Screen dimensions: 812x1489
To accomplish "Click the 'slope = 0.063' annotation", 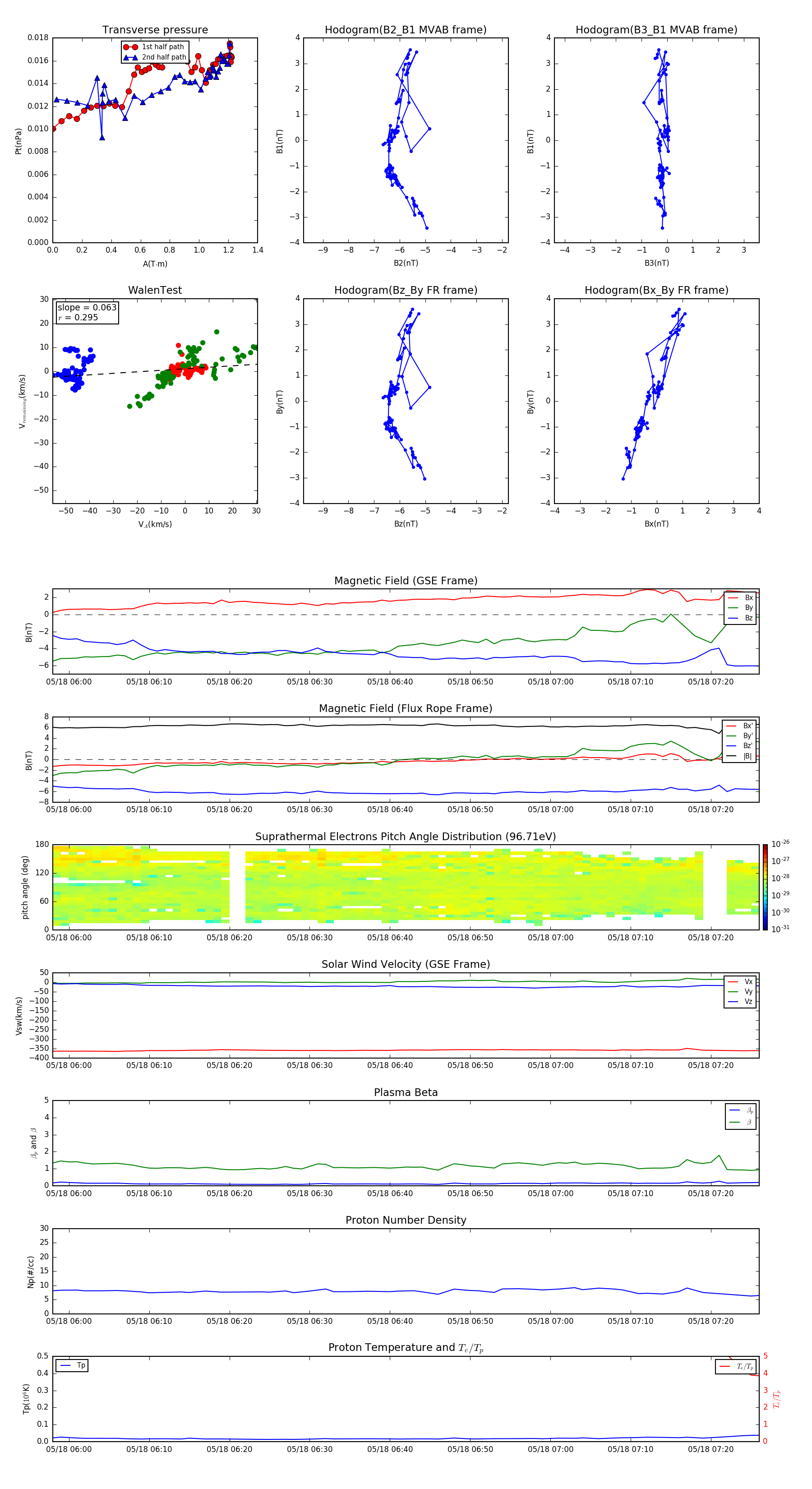I will (x=87, y=308).
